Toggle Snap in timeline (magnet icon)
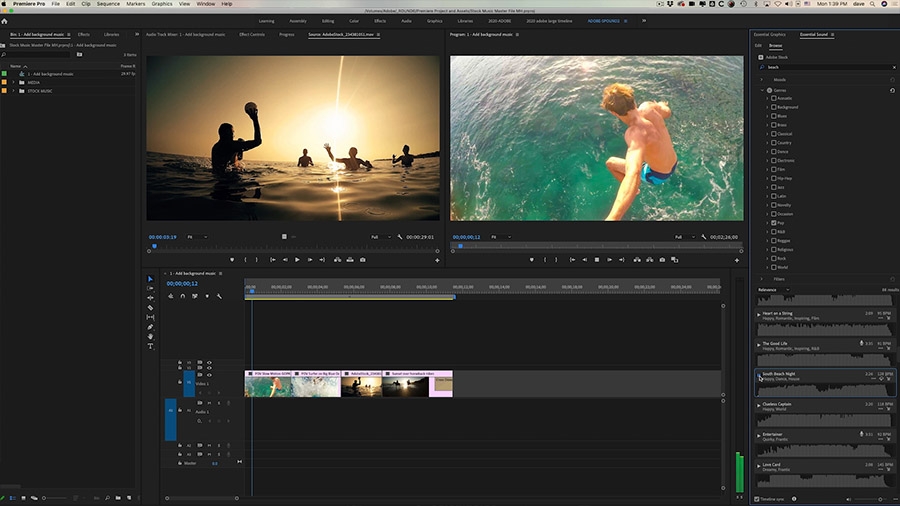Viewport: 900px width, 506px height. tap(183, 296)
